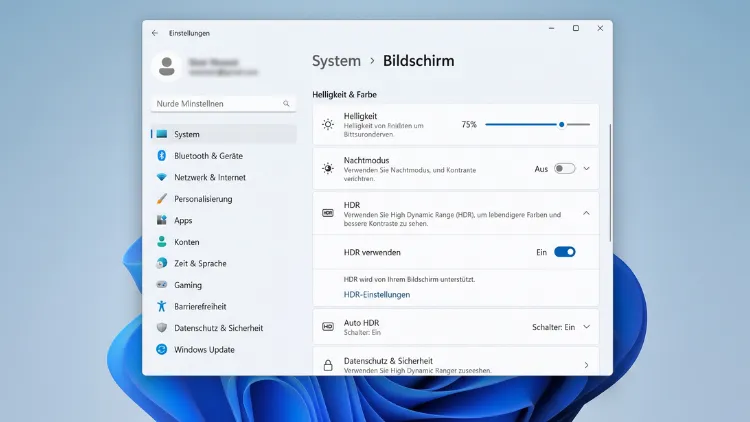Viewport: 750px width, 422px height.
Task: Click the Windows Update sync icon
Action: tap(162, 349)
